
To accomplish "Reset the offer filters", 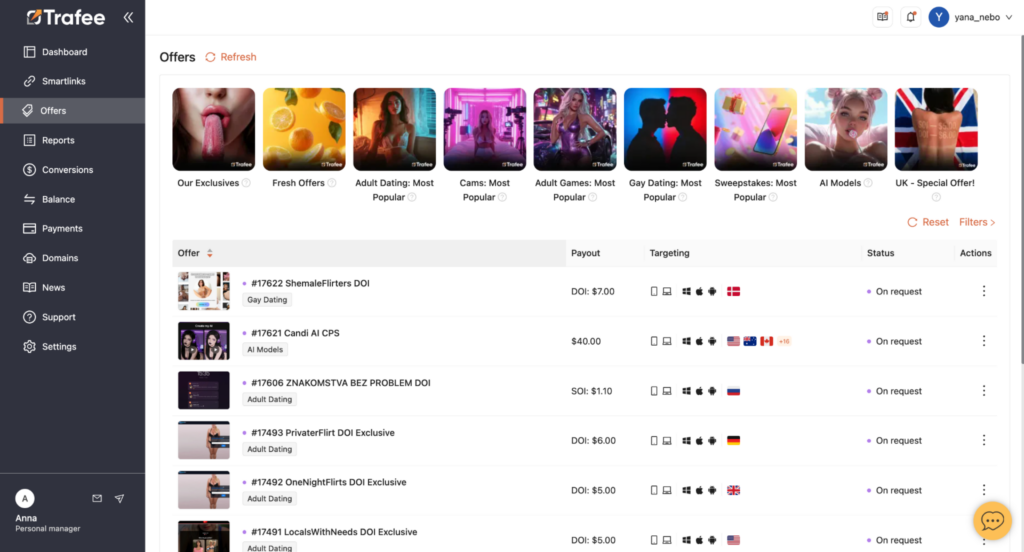I will pyautogui.click(x=928, y=222).
